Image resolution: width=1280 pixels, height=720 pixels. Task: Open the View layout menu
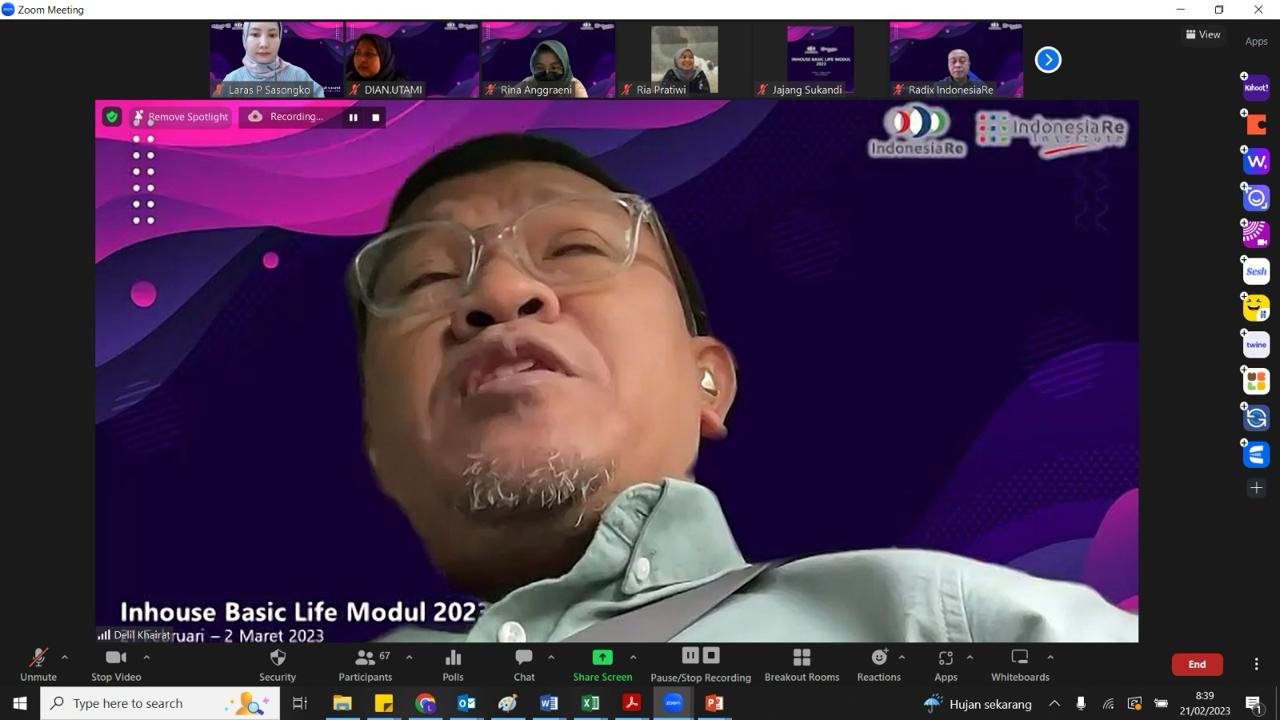pos(1203,34)
